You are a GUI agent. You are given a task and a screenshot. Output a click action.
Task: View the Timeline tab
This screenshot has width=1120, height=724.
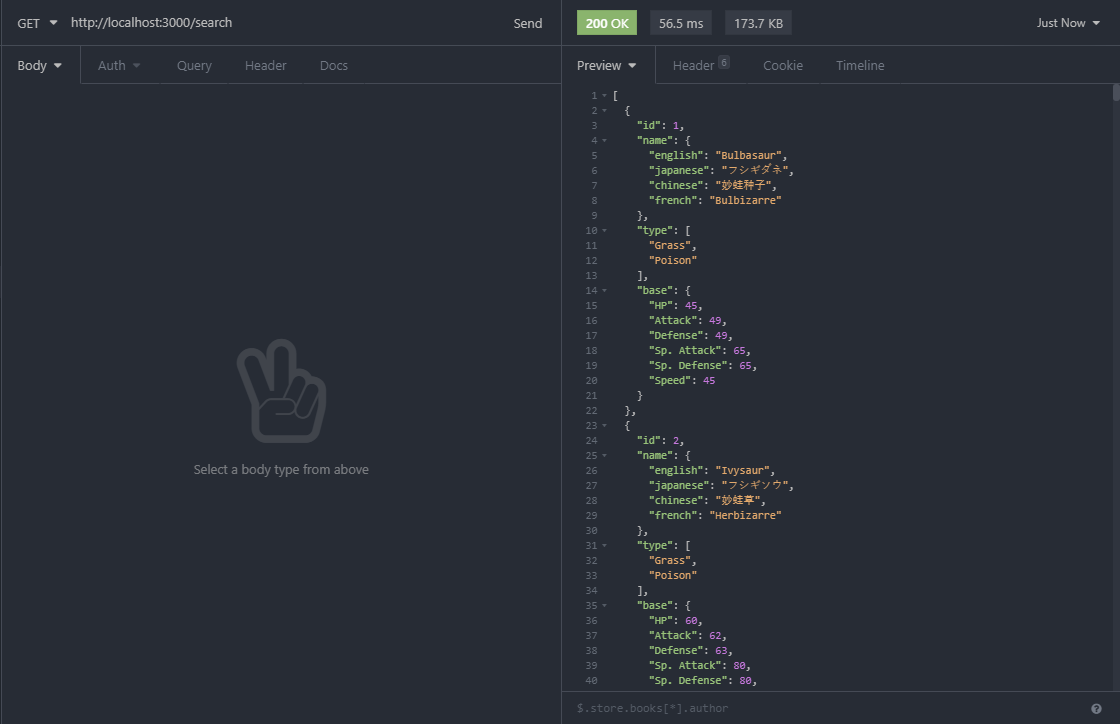click(x=859, y=64)
